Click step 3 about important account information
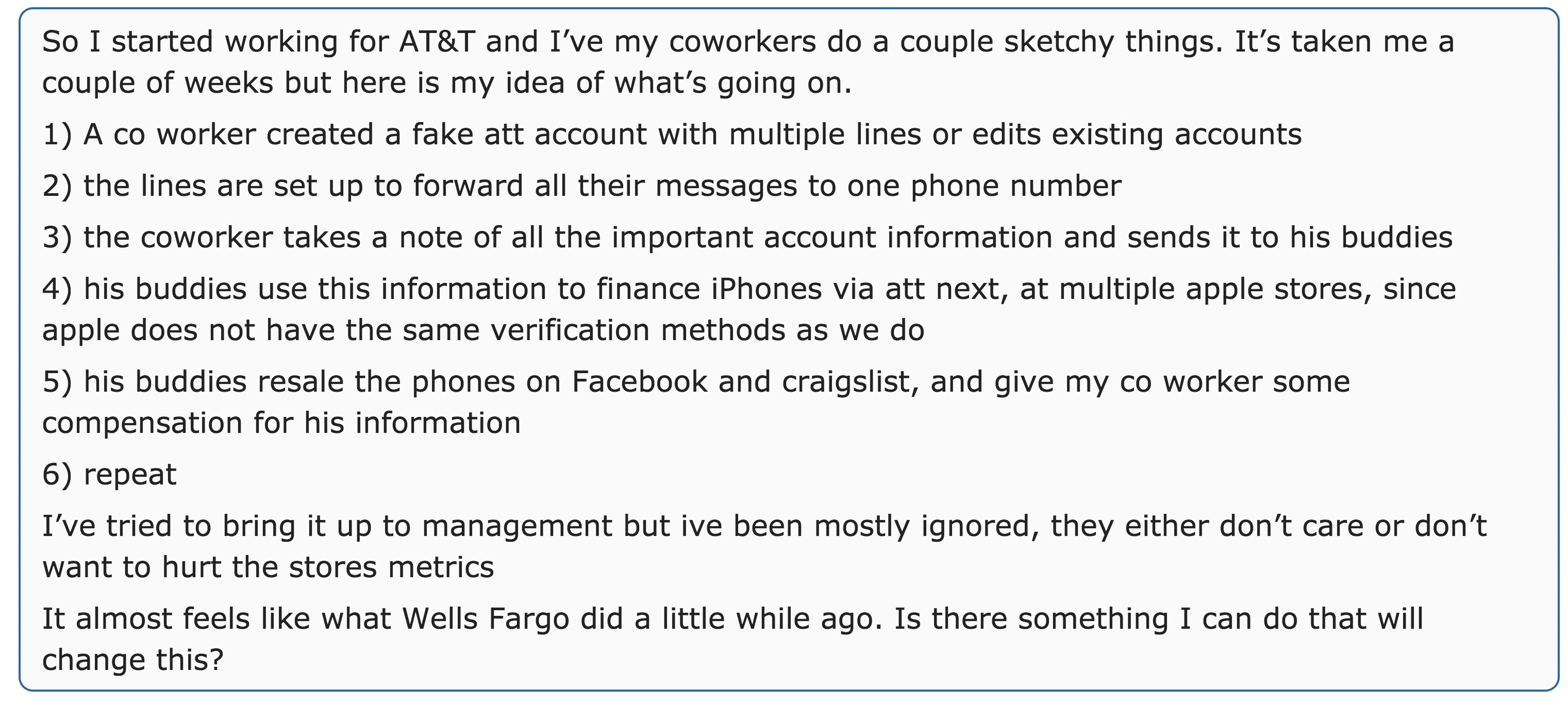Screen dimensions: 1568x704 tap(747, 238)
